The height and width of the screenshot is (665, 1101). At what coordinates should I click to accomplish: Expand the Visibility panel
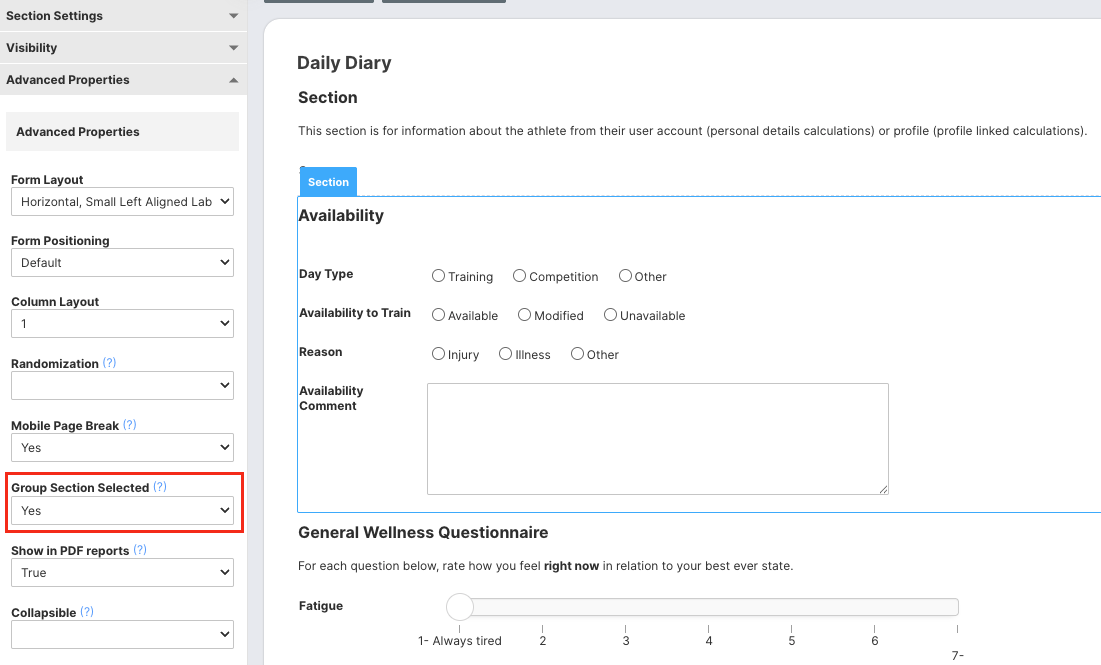click(x=123, y=48)
